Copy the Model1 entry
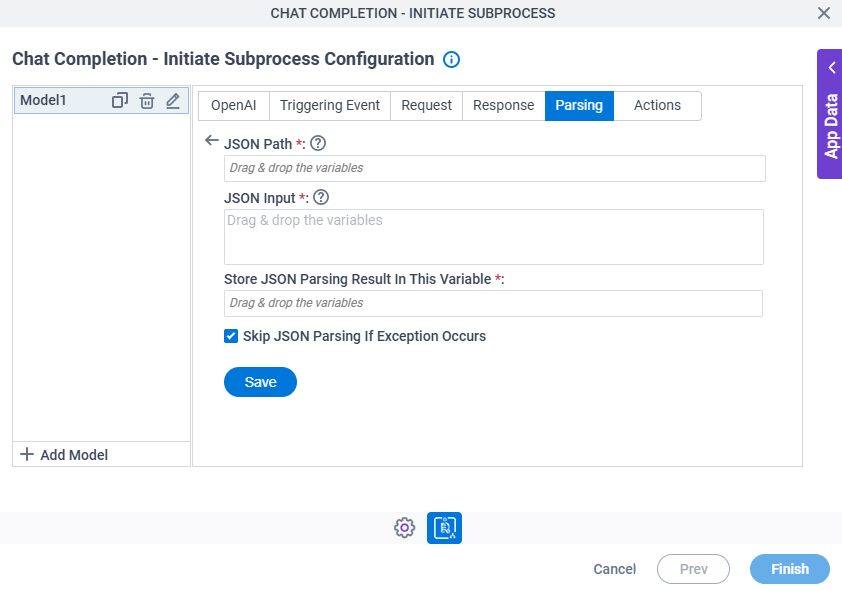Image resolution: width=842 pixels, height=591 pixels. (119, 100)
